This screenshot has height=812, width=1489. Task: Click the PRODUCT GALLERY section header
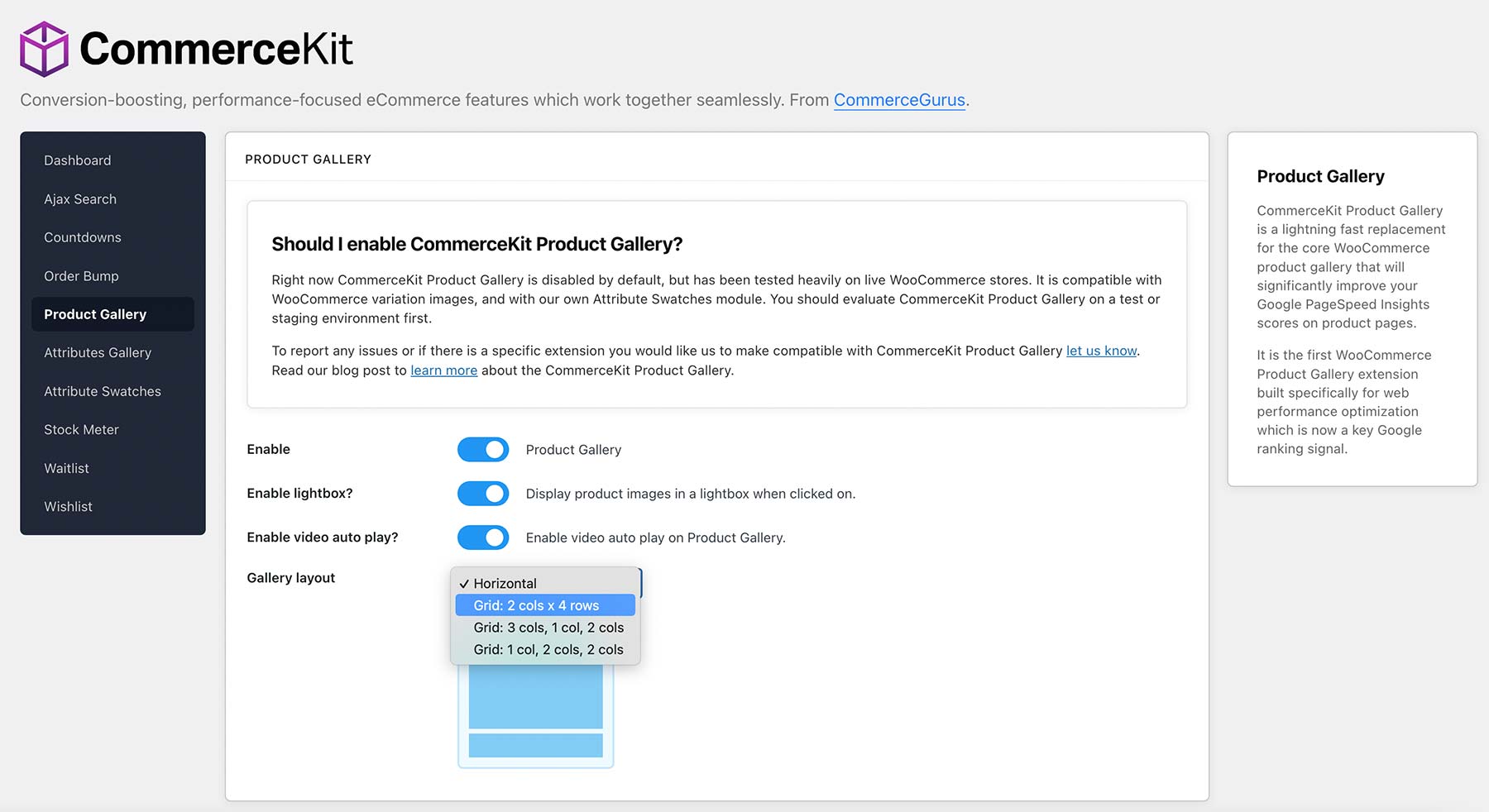(308, 160)
